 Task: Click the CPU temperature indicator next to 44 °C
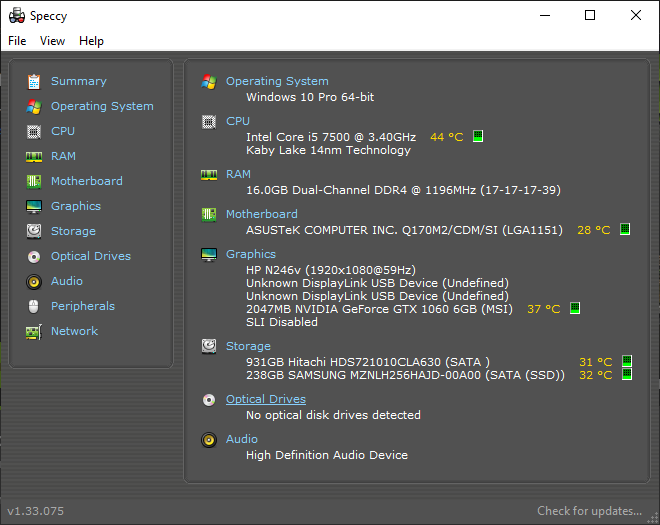[478, 136]
